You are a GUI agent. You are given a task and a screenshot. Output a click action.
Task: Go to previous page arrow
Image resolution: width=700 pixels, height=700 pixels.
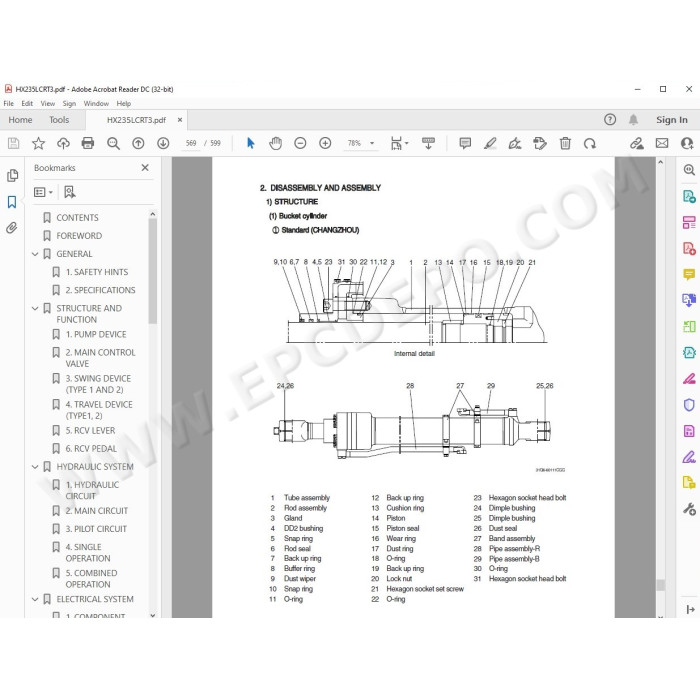pyautogui.click(x=138, y=143)
